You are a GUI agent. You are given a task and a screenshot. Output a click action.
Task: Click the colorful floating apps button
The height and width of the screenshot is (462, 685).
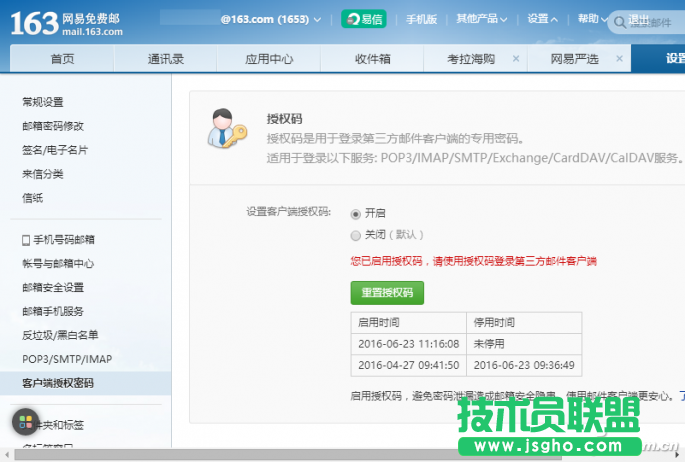coord(26,421)
